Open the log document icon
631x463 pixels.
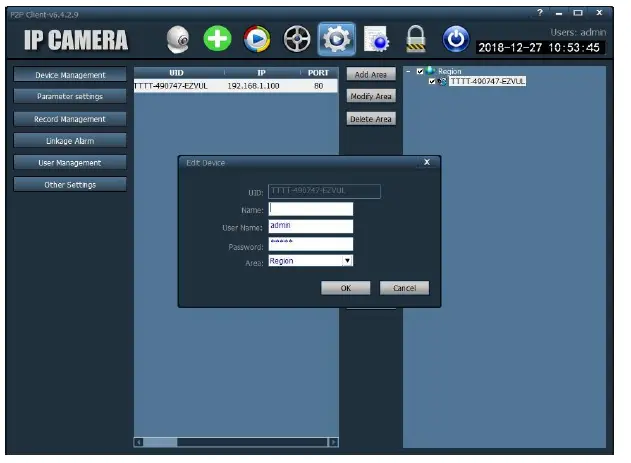[376, 39]
